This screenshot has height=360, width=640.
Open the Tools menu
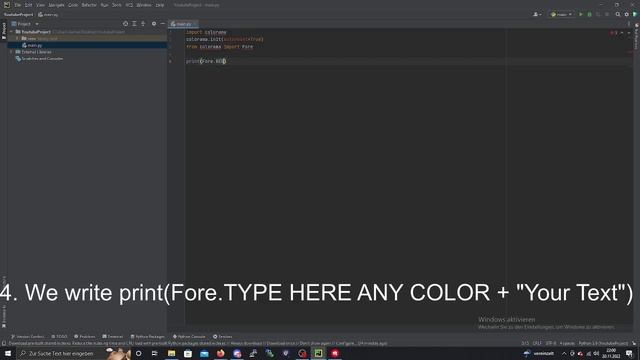coord(117,5)
